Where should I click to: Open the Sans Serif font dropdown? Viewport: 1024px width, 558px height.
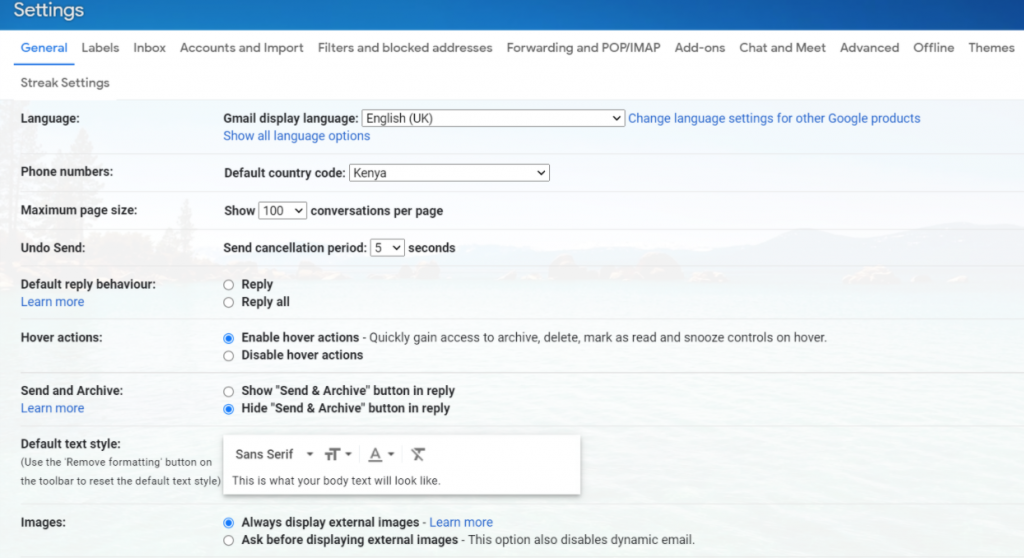(x=274, y=454)
